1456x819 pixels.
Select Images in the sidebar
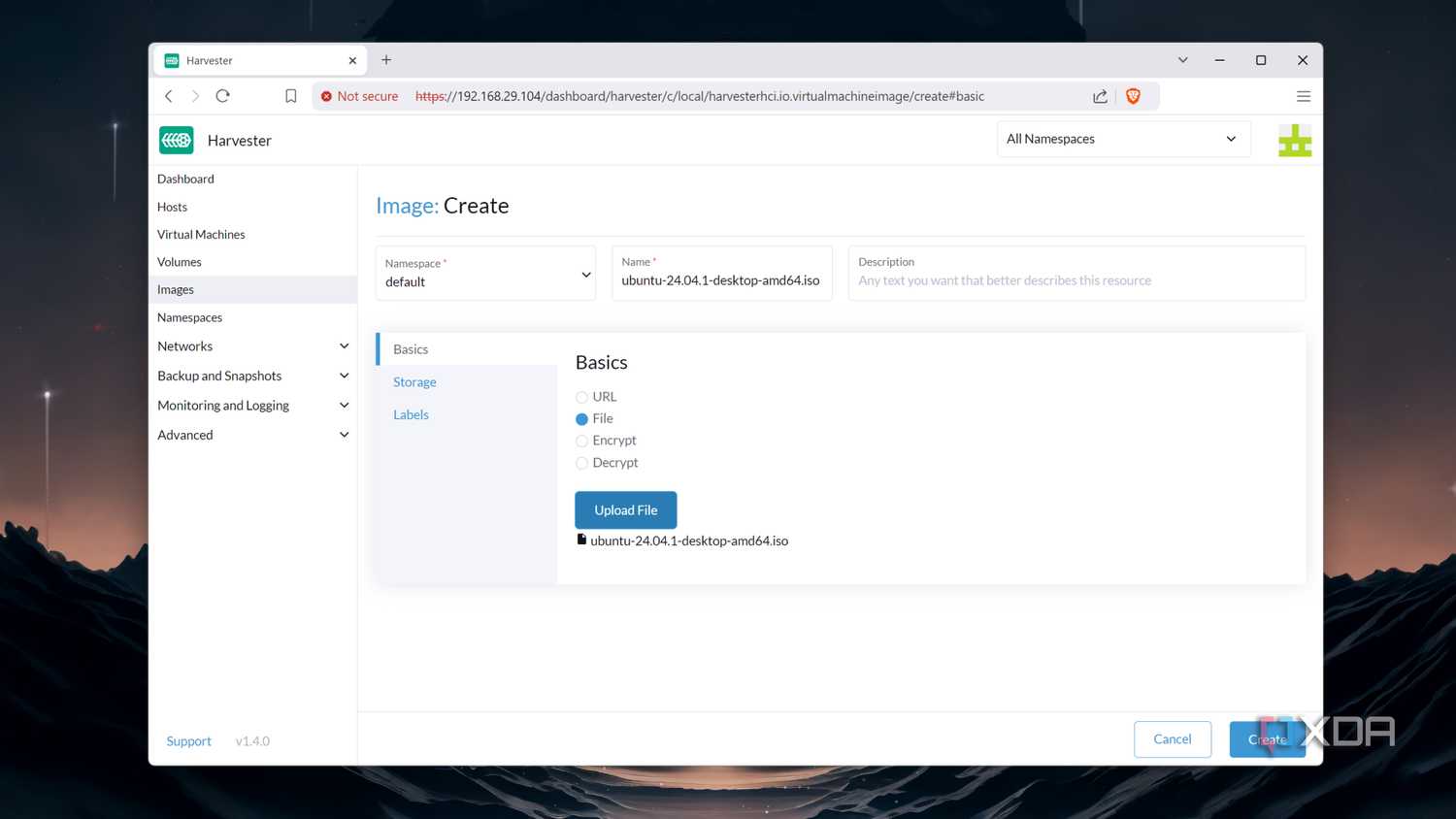252,289
